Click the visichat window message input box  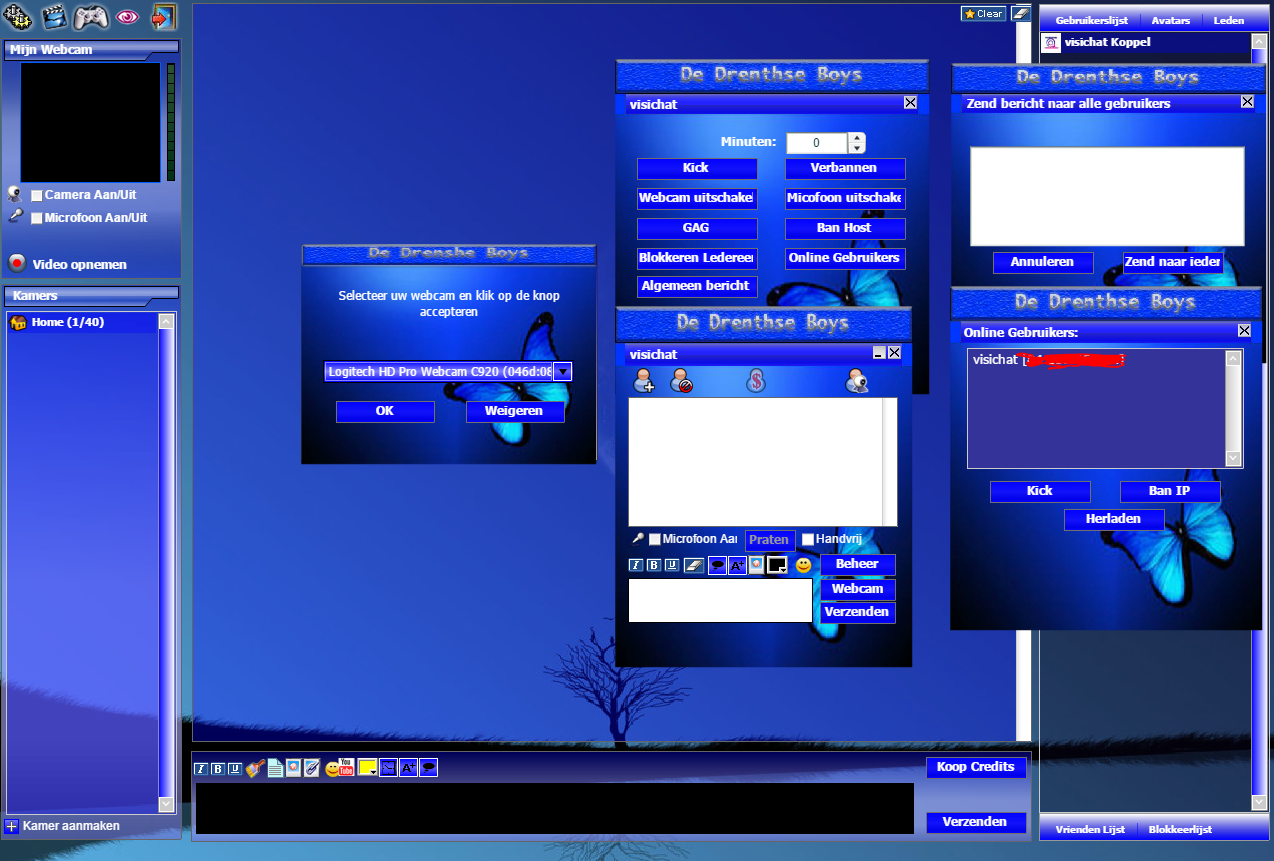pos(720,600)
